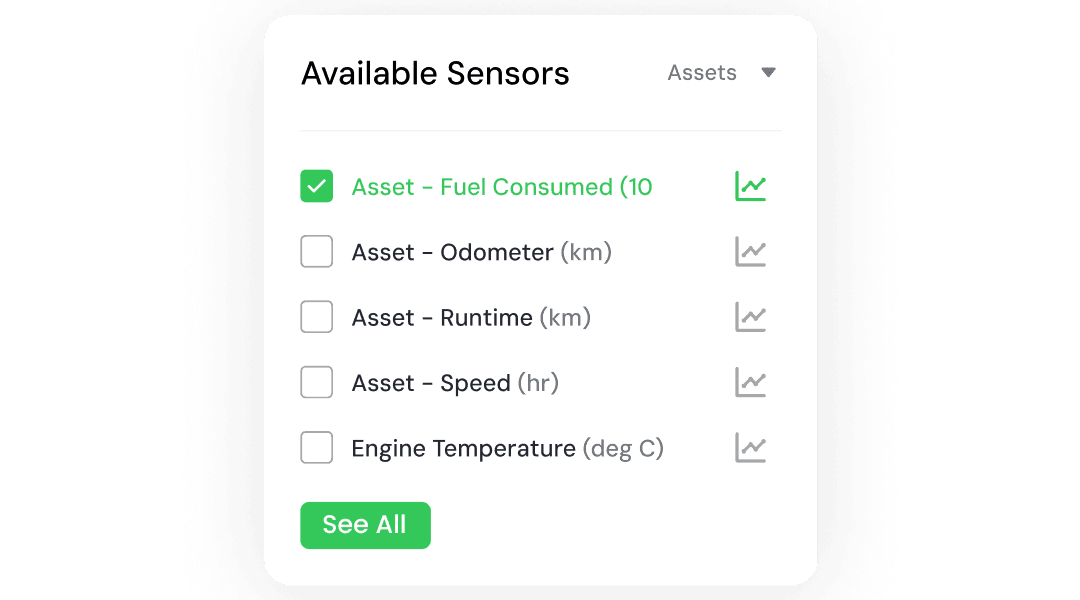Open Engine Temperature chart icon
The height and width of the screenshot is (600, 1080).
(750, 448)
